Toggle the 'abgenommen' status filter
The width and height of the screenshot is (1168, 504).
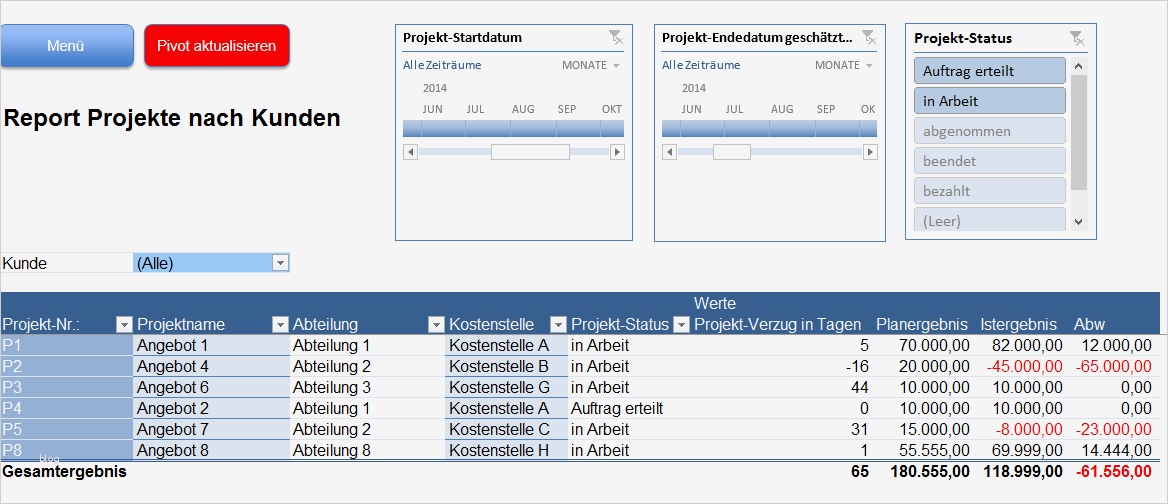pyautogui.click(x=989, y=131)
